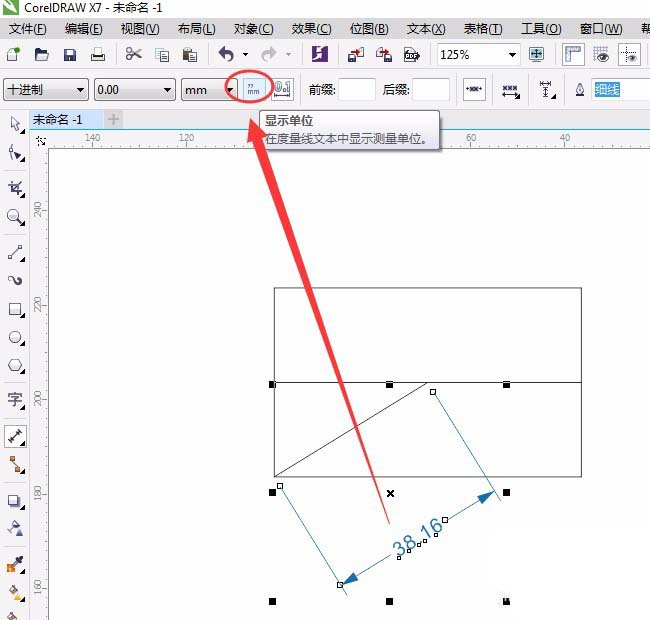The width and height of the screenshot is (650, 620).
Task: Select the Text tool
Action: coord(16,400)
